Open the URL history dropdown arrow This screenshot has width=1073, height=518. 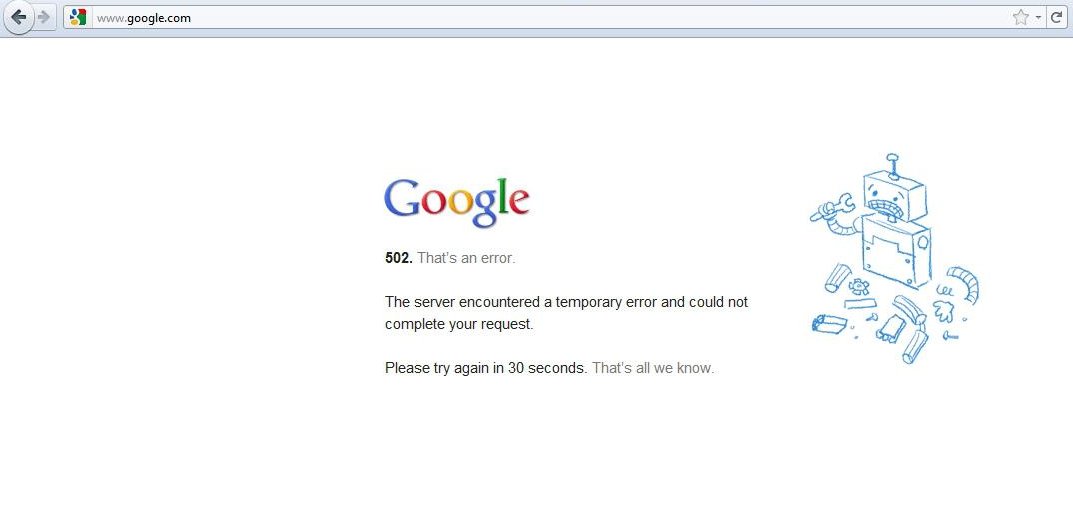point(1038,18)
